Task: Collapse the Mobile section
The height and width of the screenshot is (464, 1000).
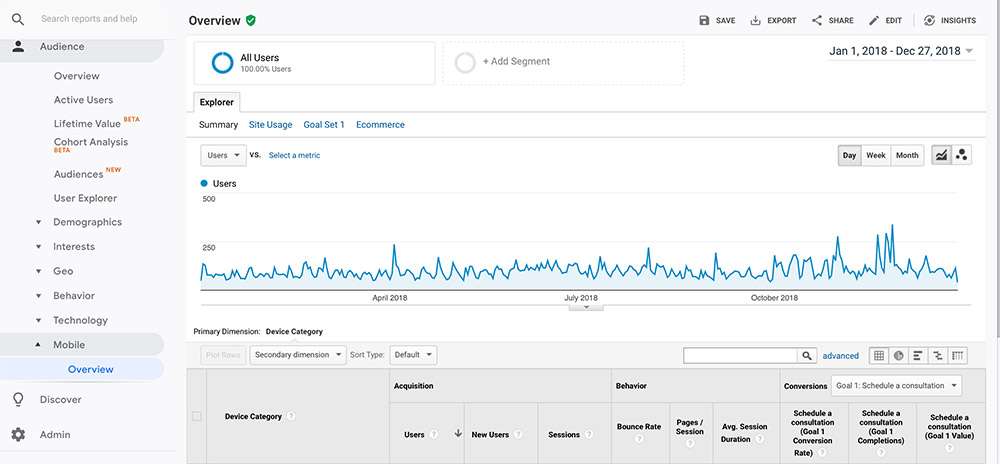Action: coord(38,345)
